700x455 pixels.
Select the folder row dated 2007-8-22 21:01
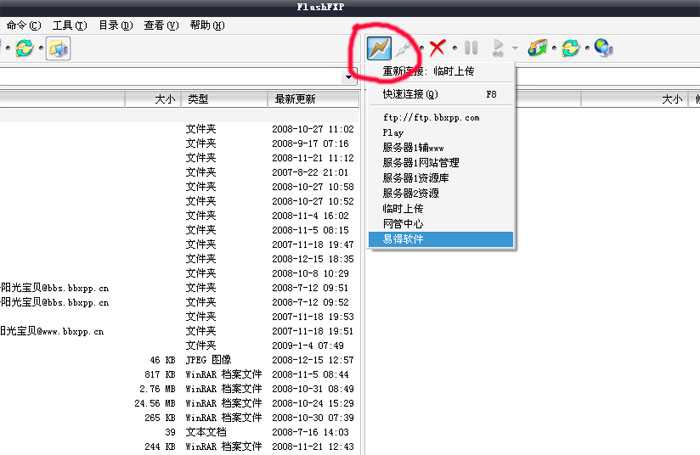point(179,172)
